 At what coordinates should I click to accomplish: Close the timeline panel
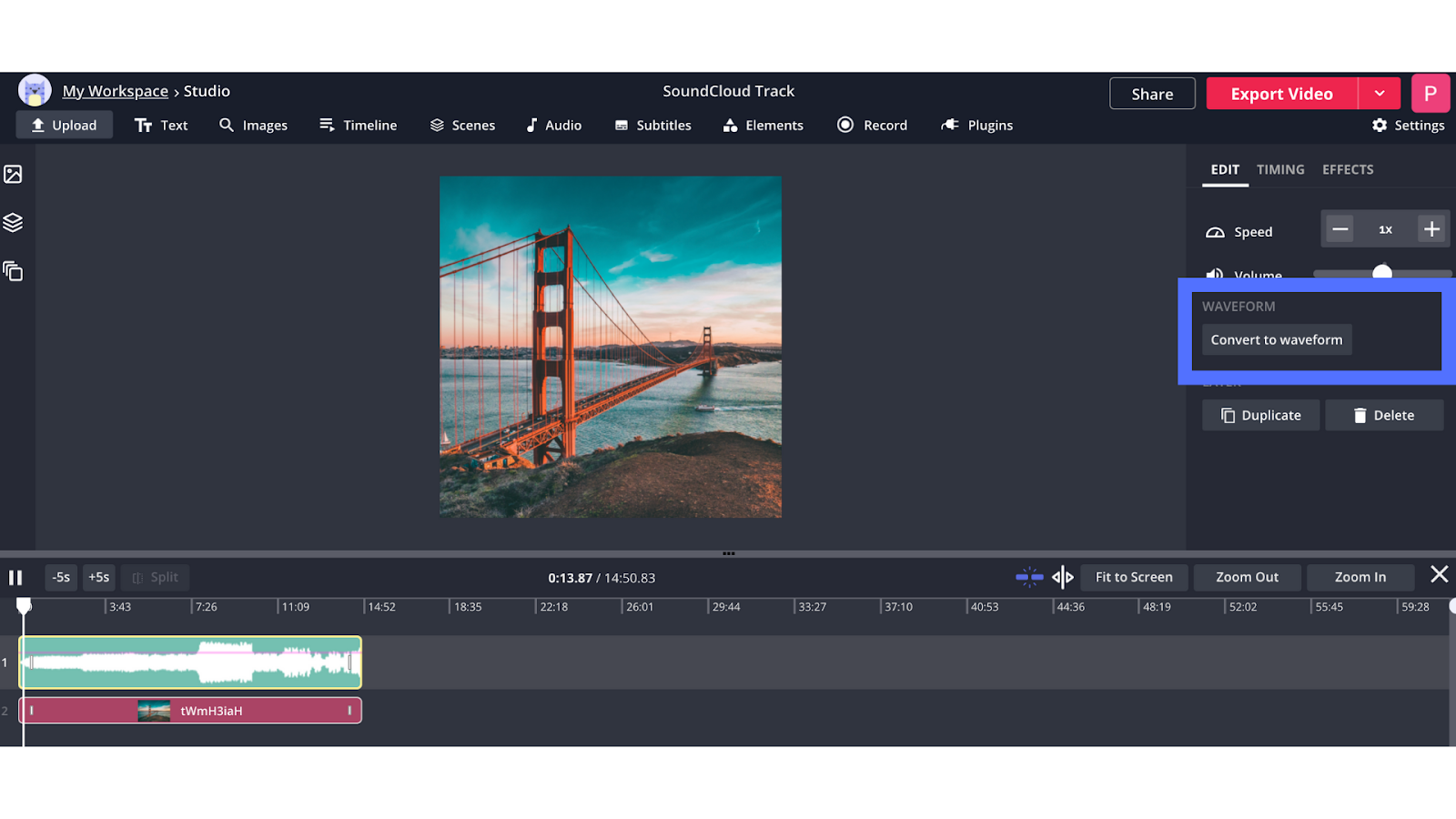point(1439,574)
